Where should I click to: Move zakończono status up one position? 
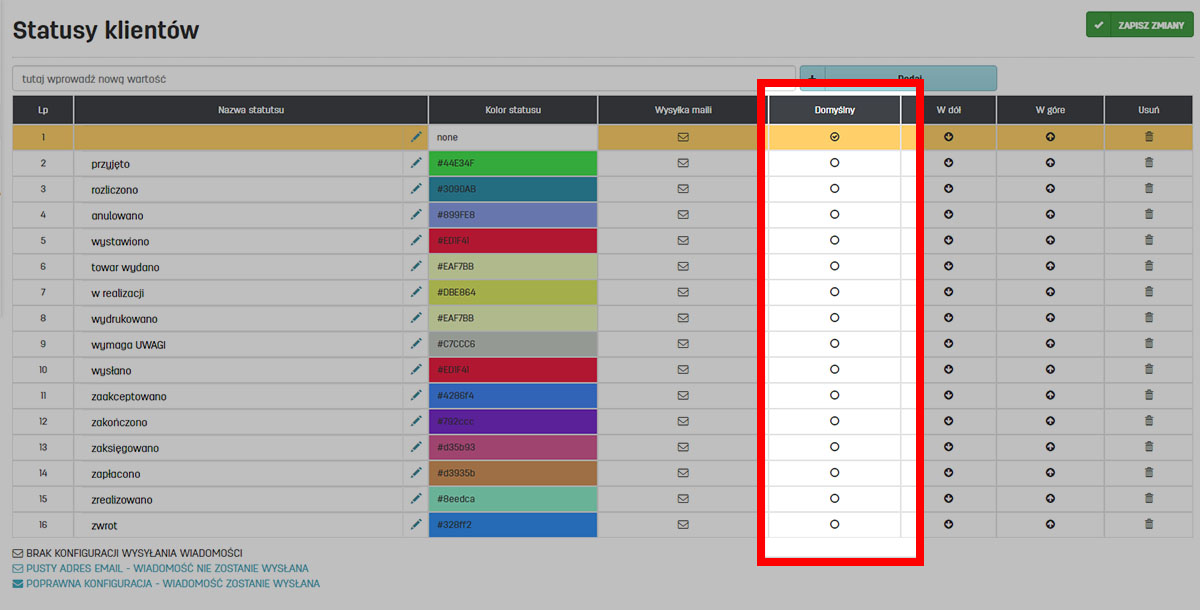pos(1050,422)
